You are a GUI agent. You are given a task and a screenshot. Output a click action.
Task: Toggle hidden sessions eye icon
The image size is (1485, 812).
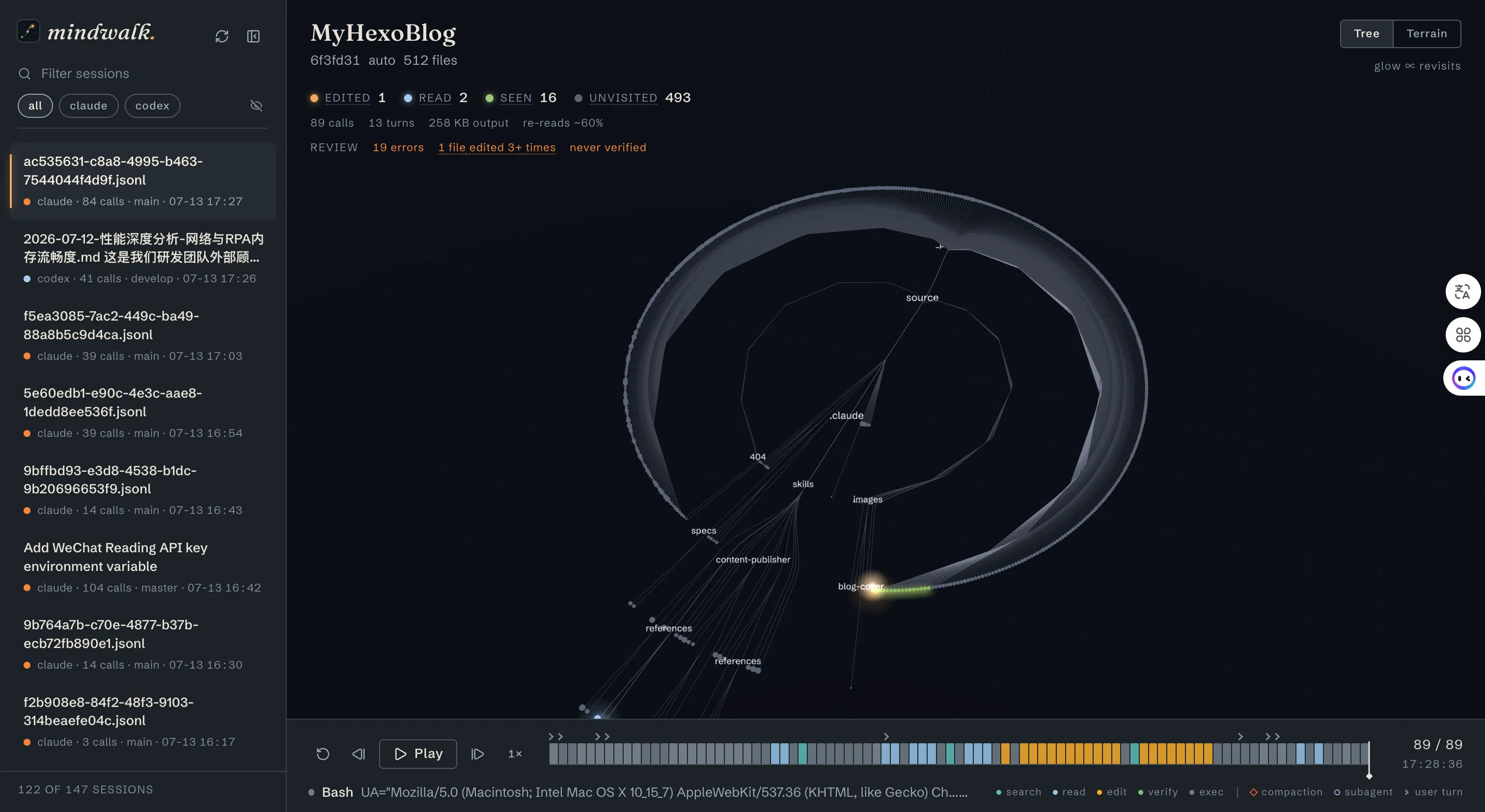[x=256, y=106]
